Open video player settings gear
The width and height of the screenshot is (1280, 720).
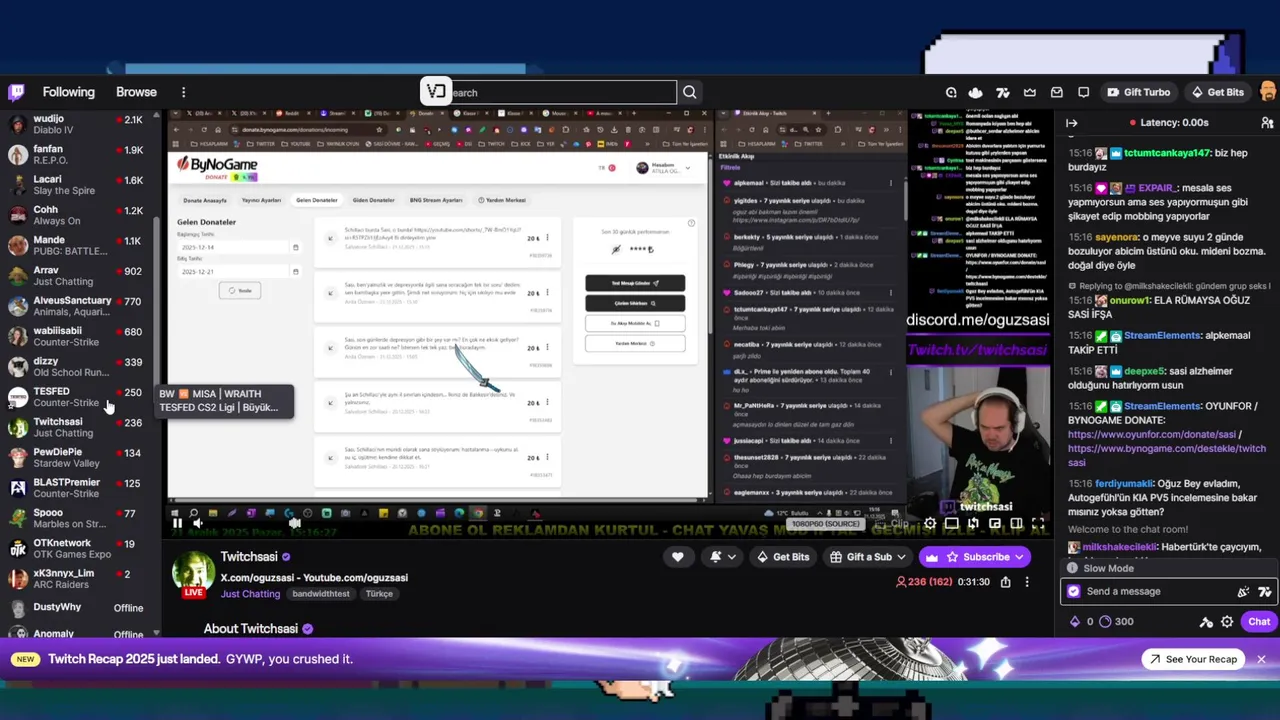point(930,523)
